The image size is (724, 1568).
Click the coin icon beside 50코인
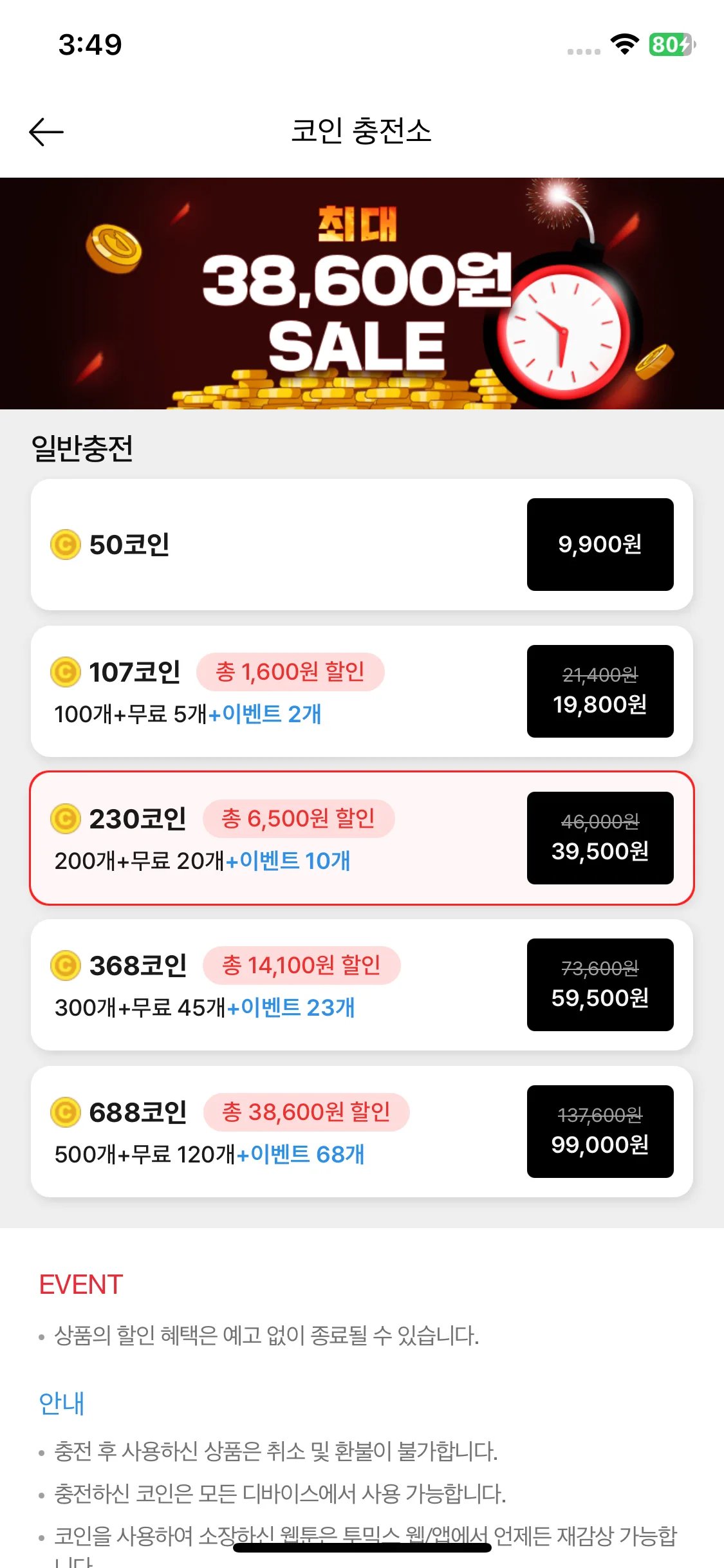(x=66, y=545)
